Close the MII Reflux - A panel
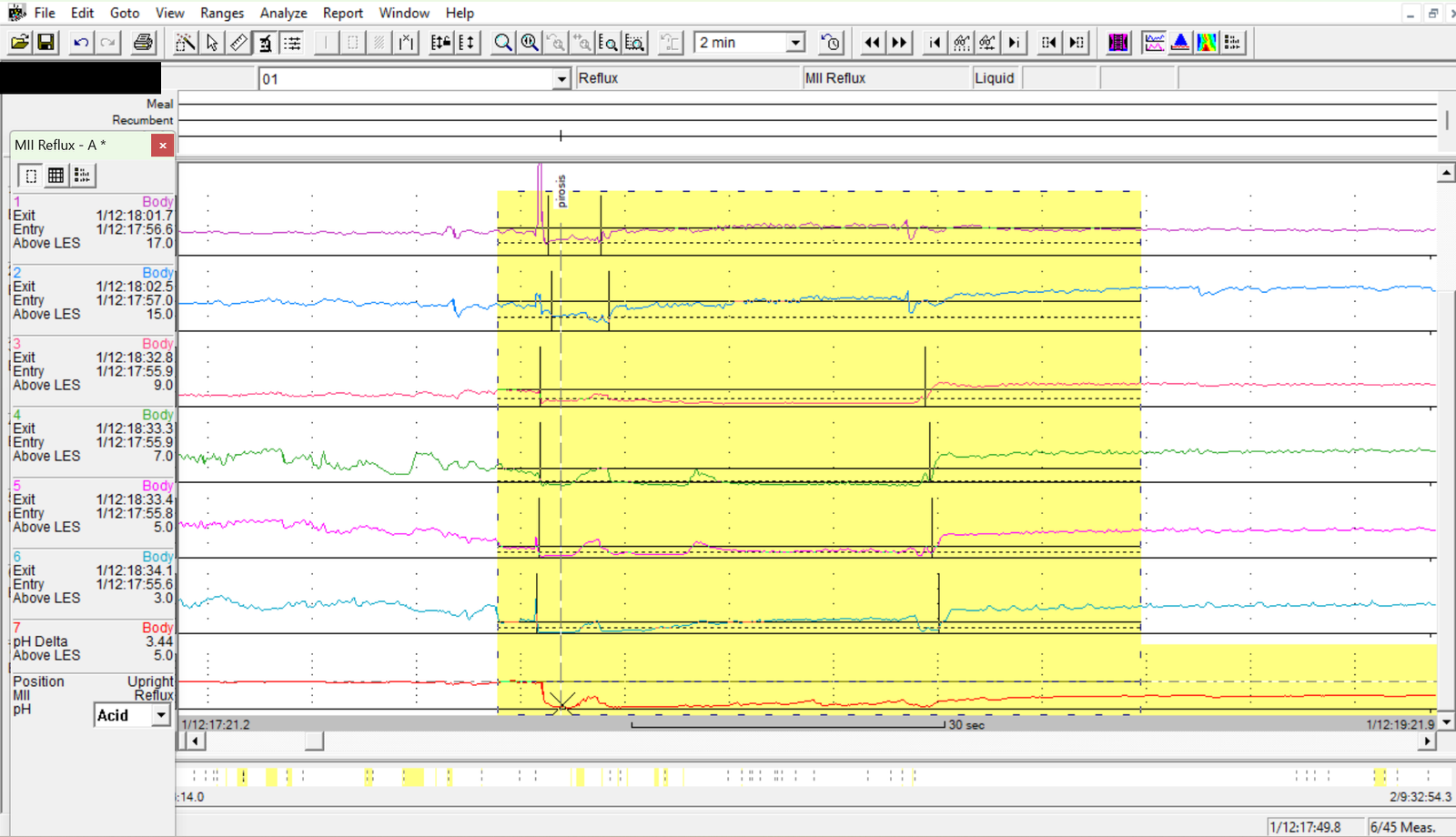Viewport: 1456px width, 837px height. [162, 146]
